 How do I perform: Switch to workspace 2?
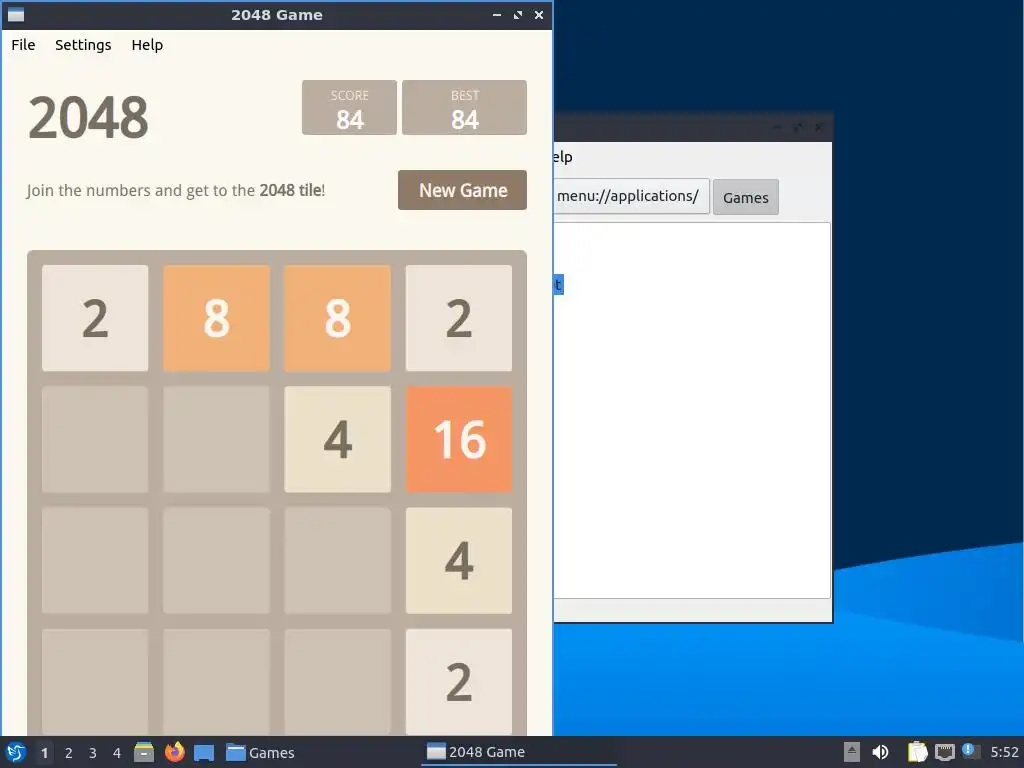coord(69,753)
